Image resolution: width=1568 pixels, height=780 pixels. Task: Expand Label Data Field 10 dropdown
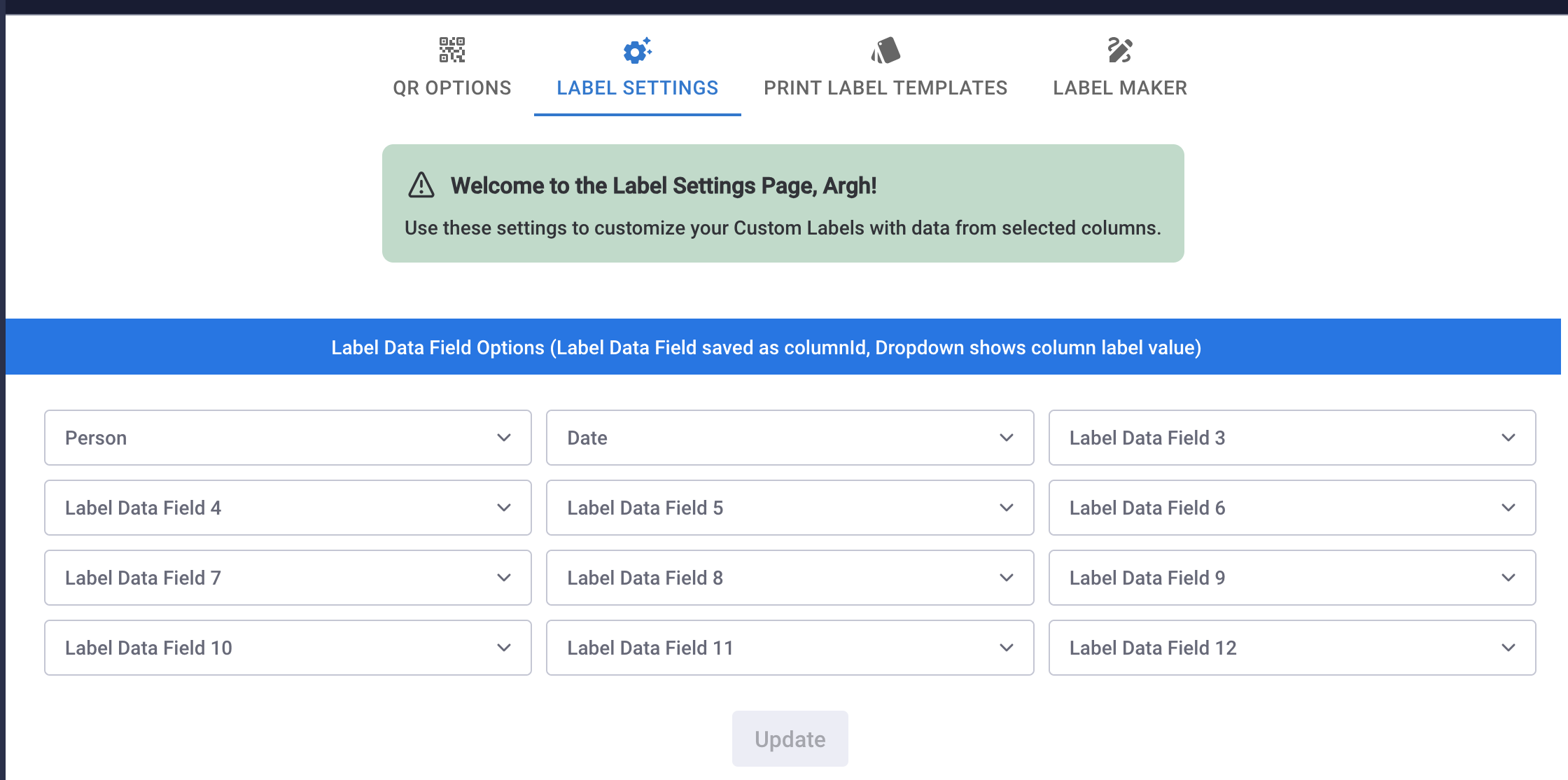(x=288, y=648)
